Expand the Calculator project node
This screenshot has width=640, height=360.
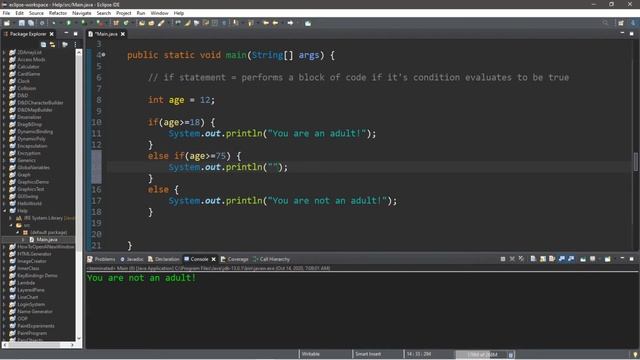click(x=4, y=67)
